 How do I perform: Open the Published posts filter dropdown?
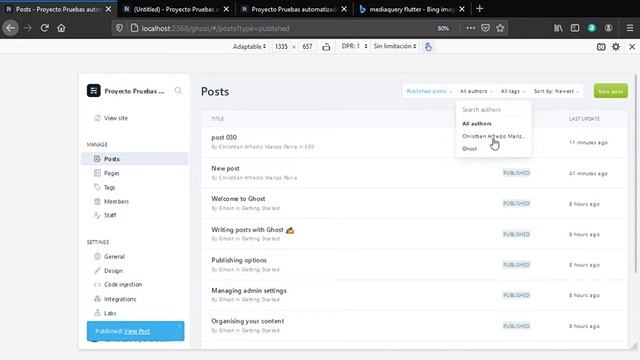point(429,91)
